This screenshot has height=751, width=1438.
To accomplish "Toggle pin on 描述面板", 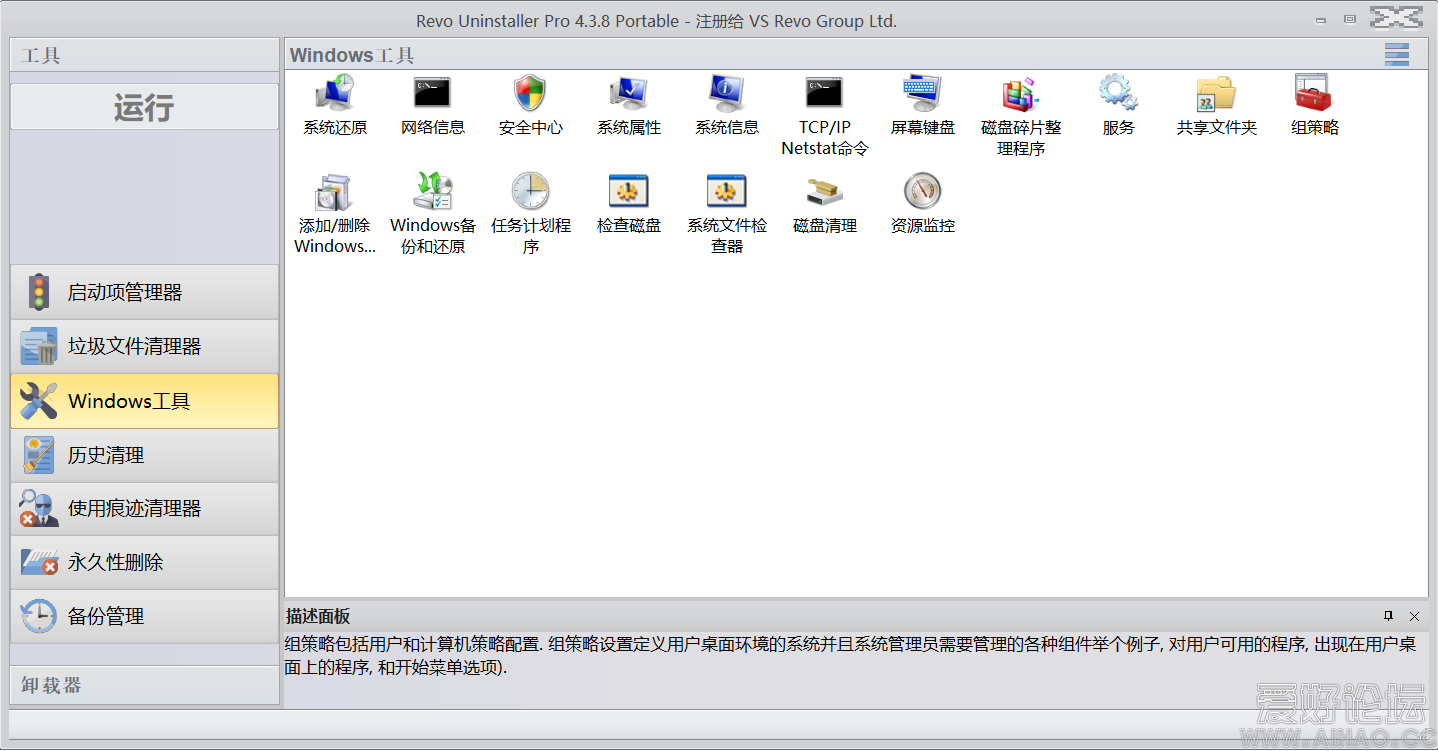I will pos(1388,616).
